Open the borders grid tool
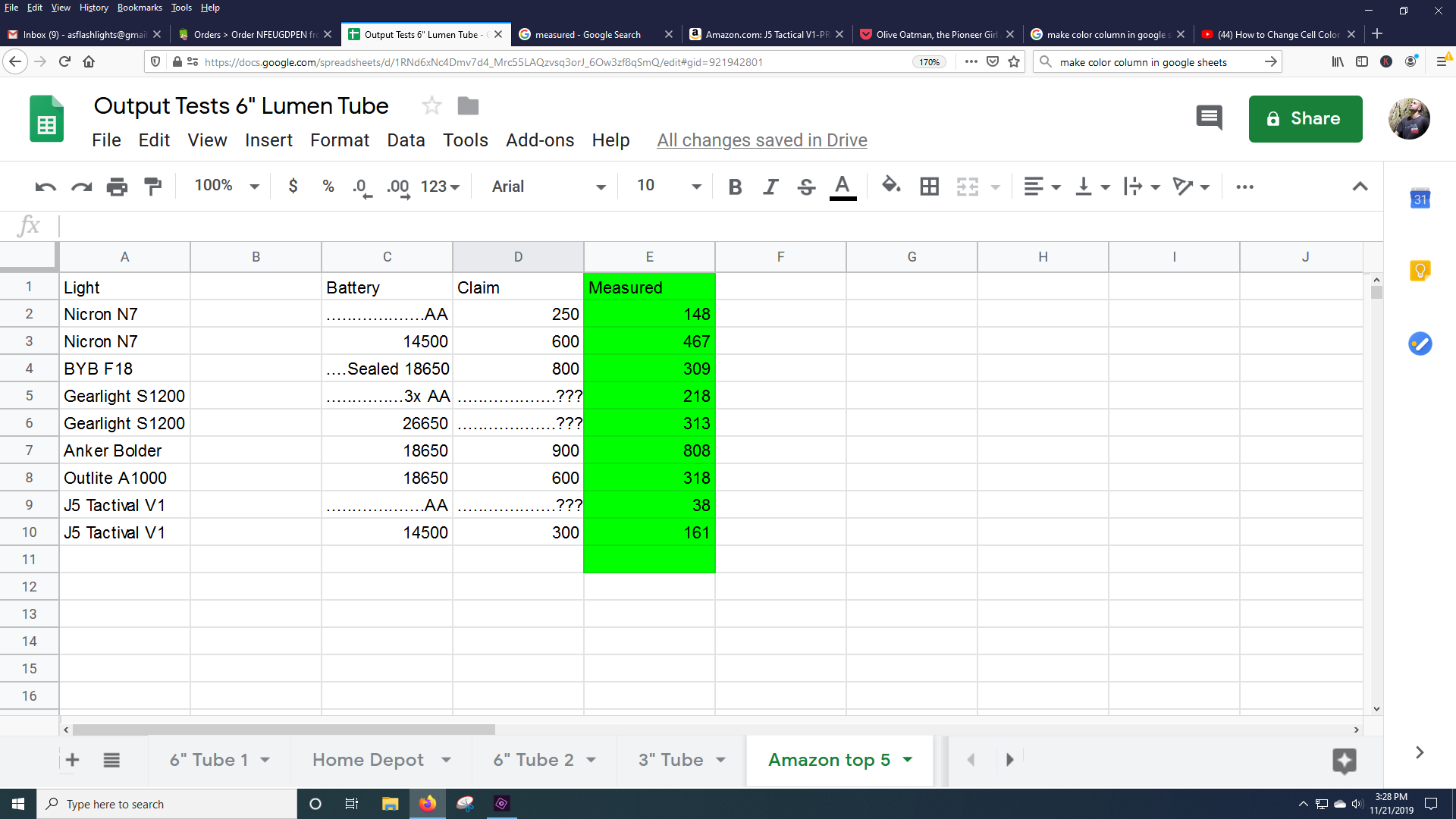1456x819 pixels. coord(929,187)
